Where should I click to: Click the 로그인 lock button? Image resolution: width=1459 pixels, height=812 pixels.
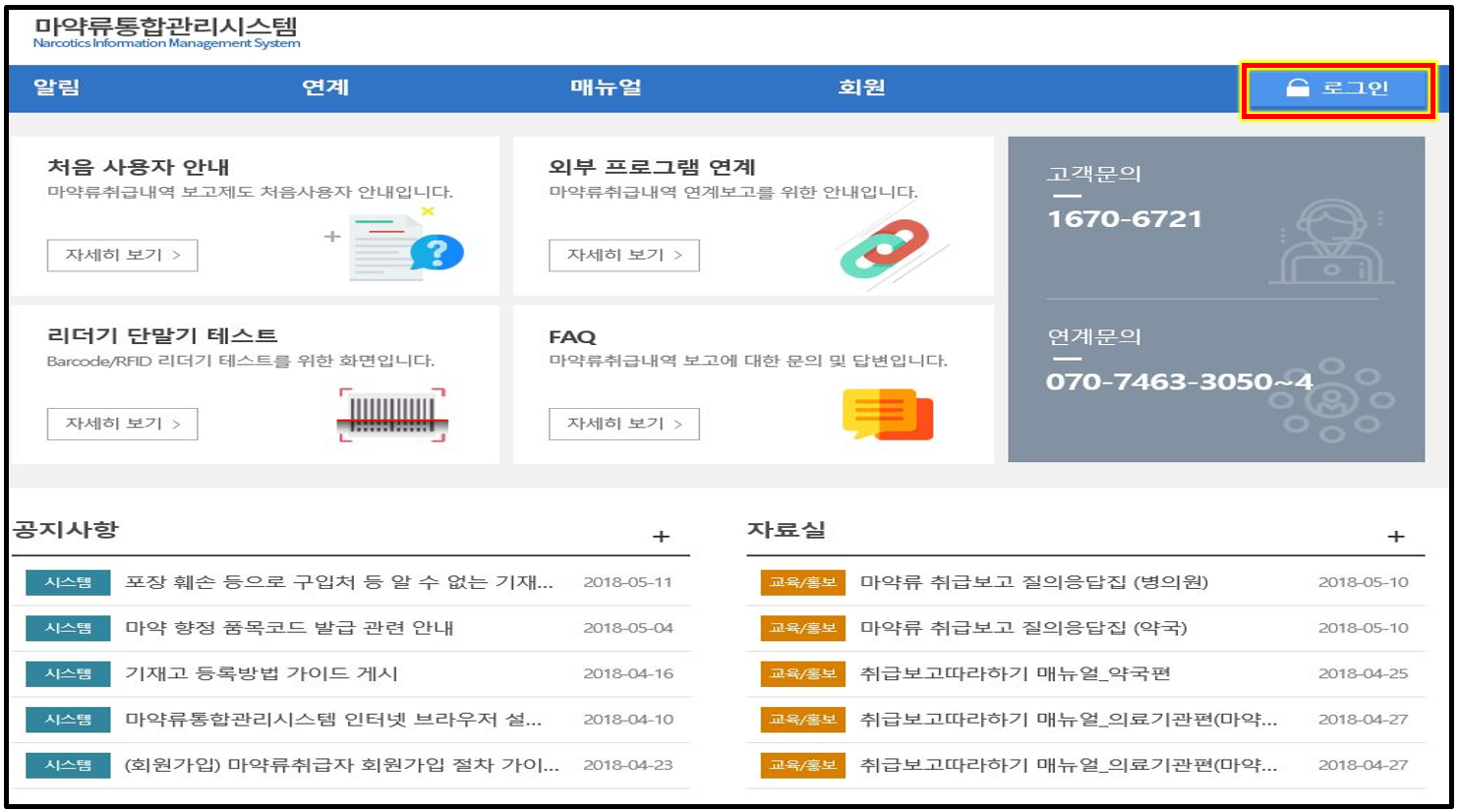click(1337, 89)
